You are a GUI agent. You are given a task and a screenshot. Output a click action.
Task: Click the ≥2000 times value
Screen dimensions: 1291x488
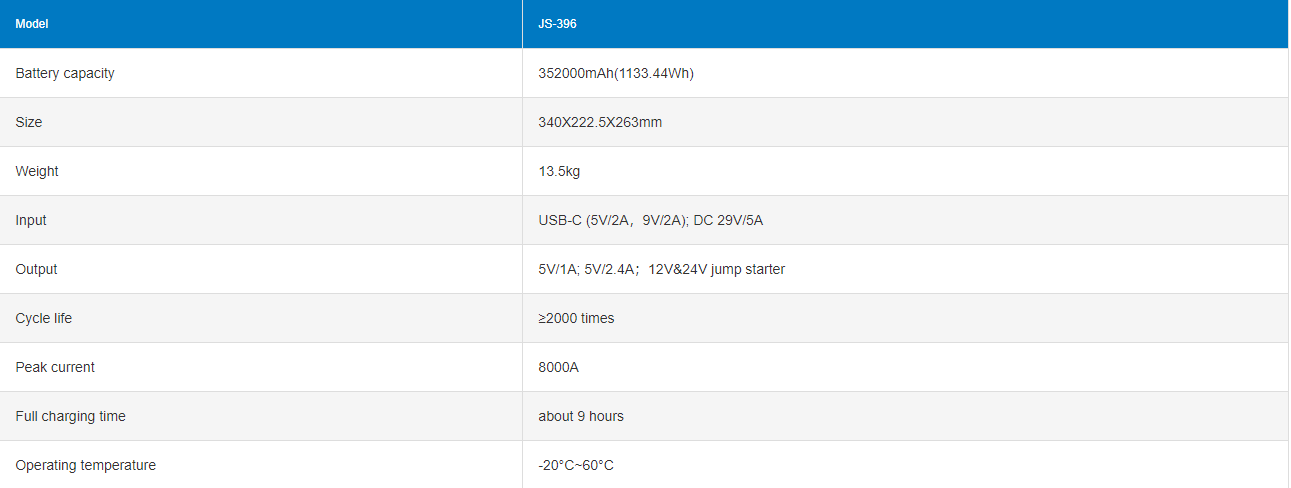576,318
